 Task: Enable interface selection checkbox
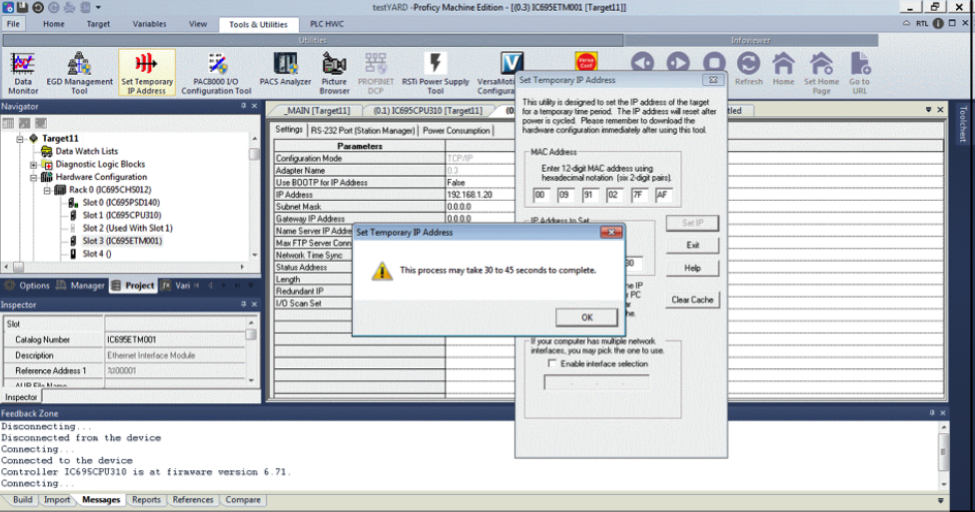(x=552, y=363)
